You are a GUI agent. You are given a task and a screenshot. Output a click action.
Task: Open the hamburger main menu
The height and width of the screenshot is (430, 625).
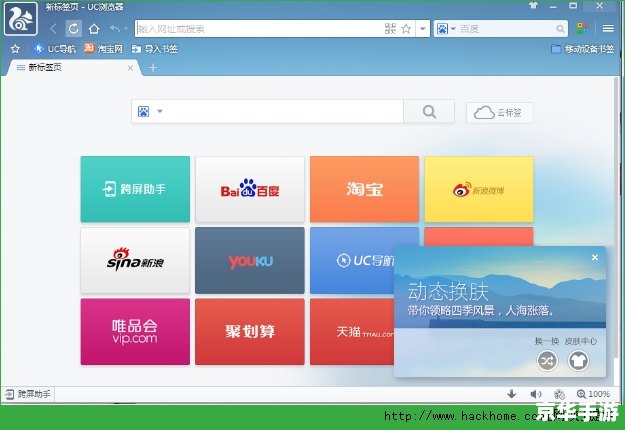coord(608,28)
